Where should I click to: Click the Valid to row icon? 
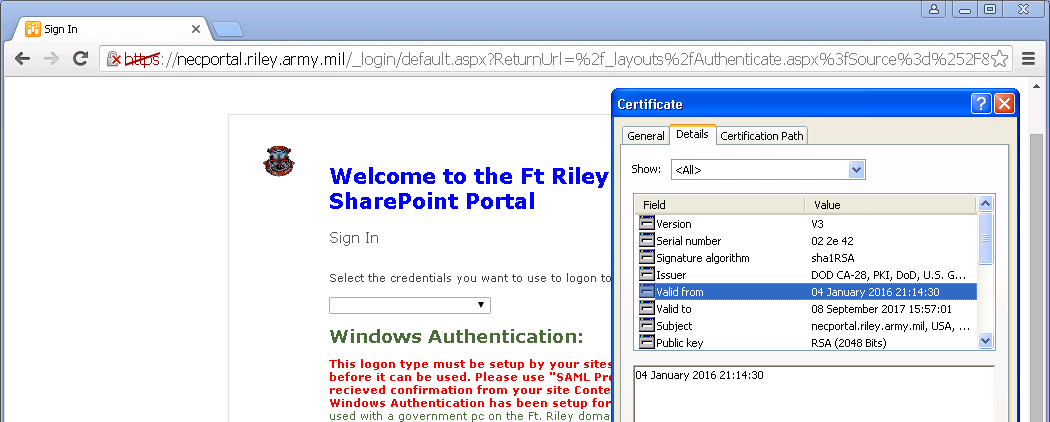646,309
